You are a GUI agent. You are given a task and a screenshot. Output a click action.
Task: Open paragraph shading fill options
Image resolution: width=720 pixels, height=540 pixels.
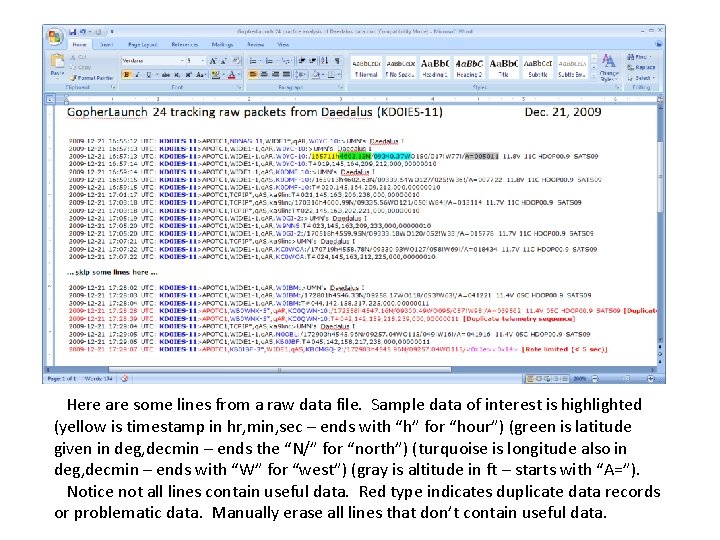point(317,74)
